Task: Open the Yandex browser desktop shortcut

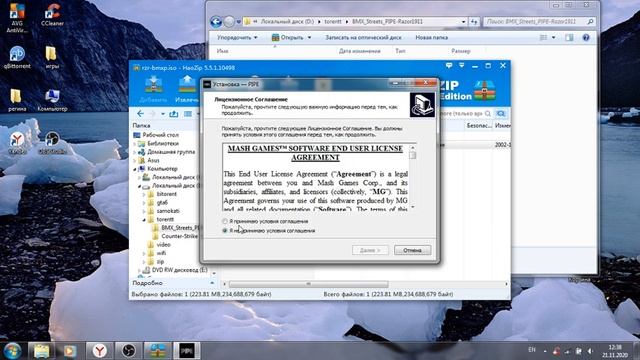Action: pos(17,143)
